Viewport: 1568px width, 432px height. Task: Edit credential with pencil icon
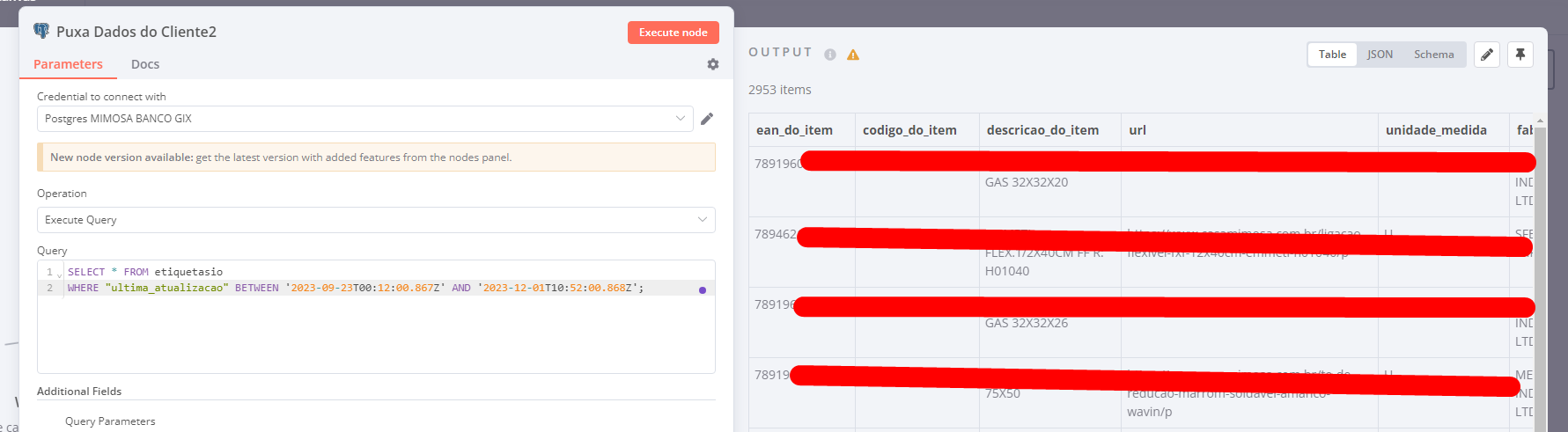[706, 119]
